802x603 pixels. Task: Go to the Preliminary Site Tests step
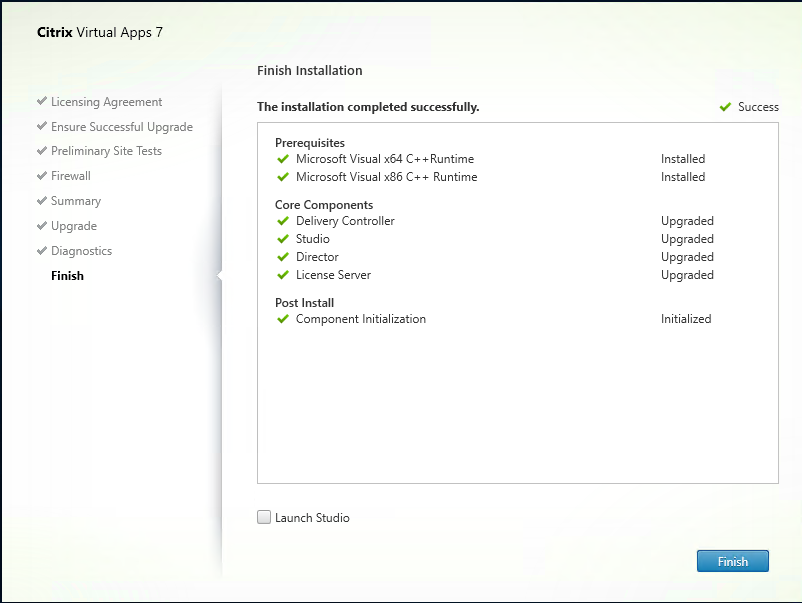106,151
